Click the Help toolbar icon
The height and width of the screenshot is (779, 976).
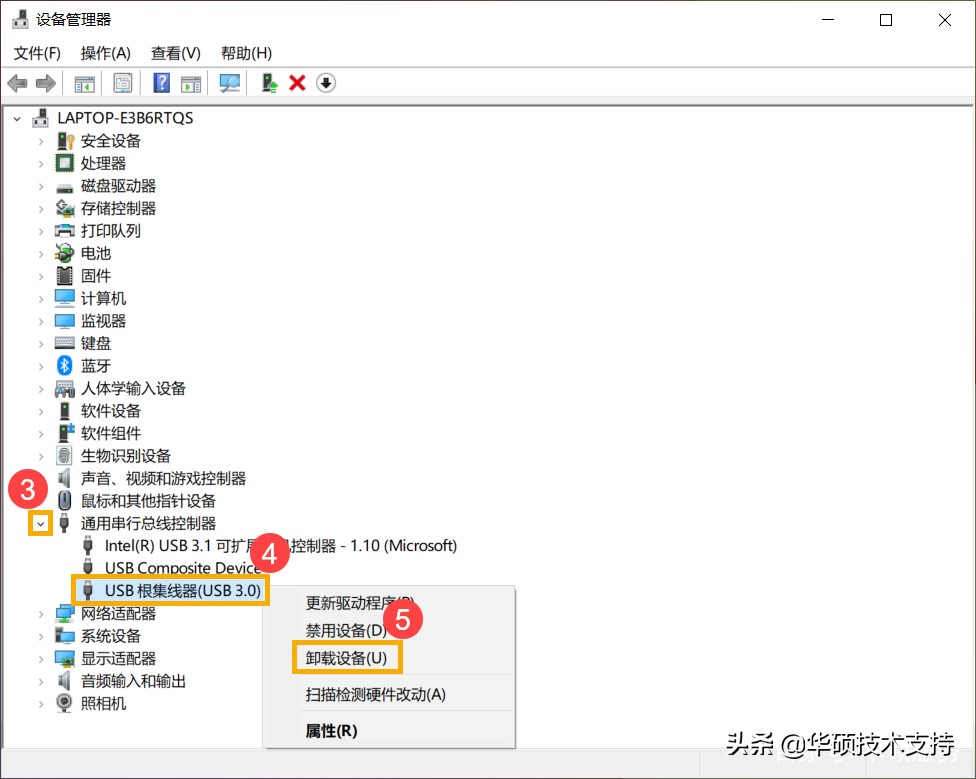162,83
